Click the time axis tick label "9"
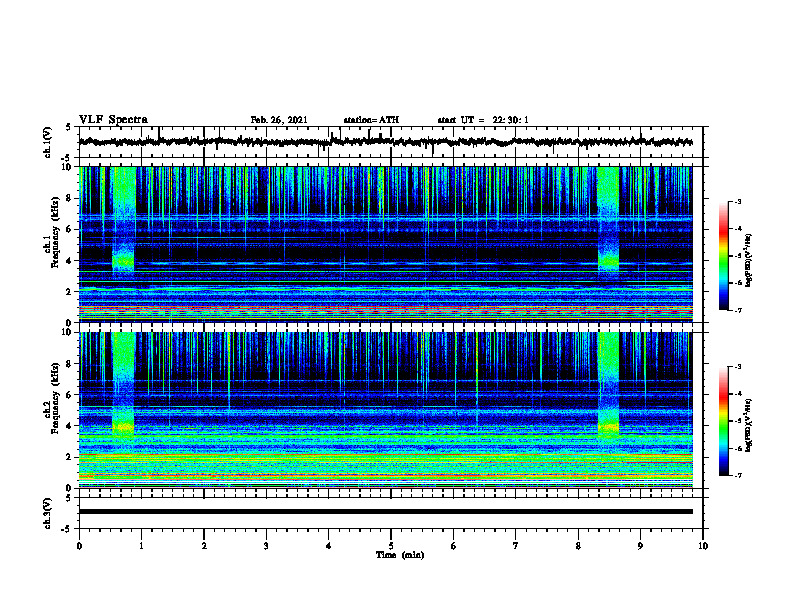792x612 pixels. 640,546
